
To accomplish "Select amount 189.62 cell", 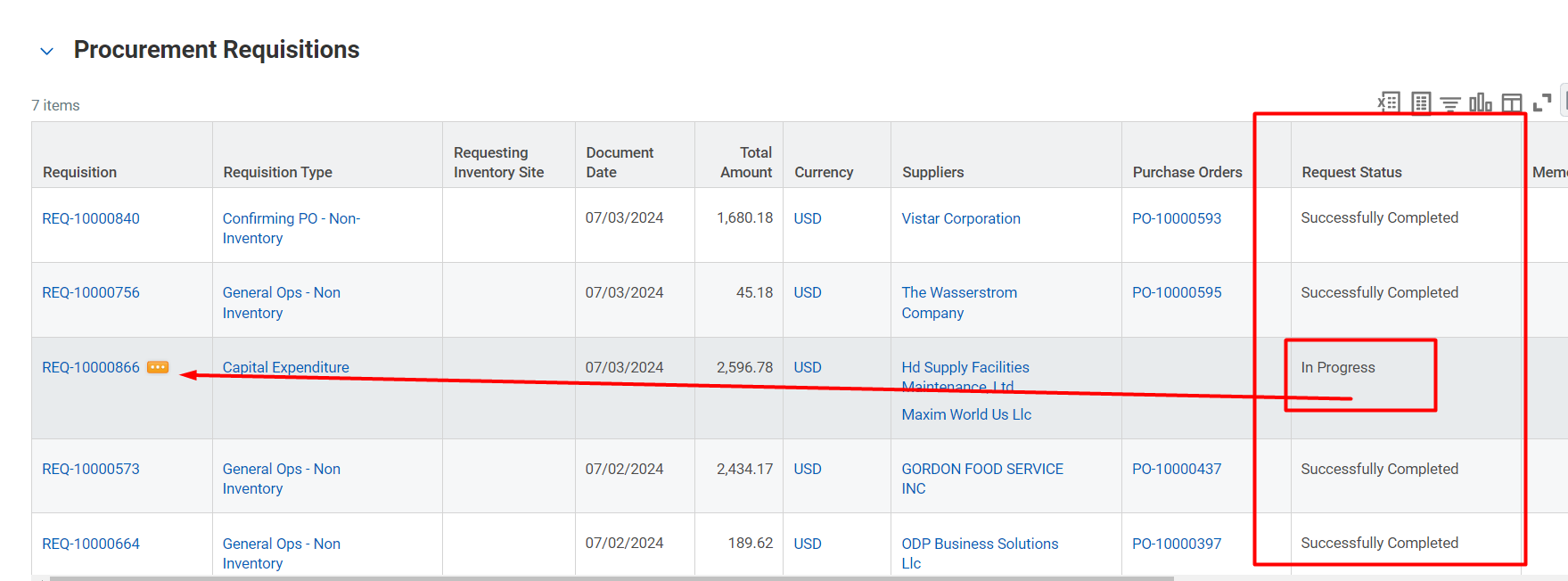I will pyautogui.click(x=751, y=543).
